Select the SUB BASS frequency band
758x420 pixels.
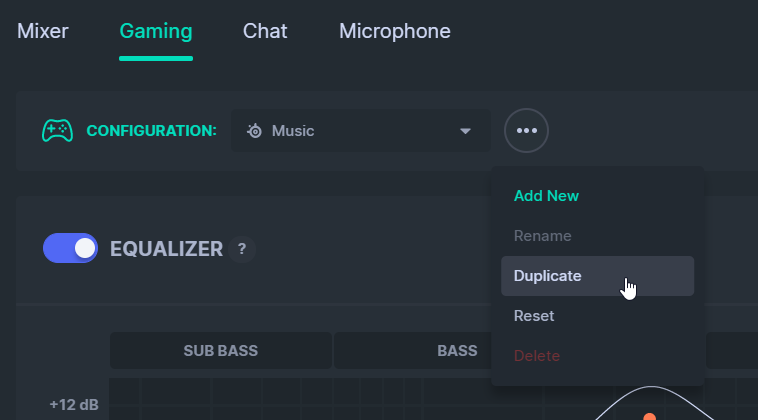click(221, 351)
